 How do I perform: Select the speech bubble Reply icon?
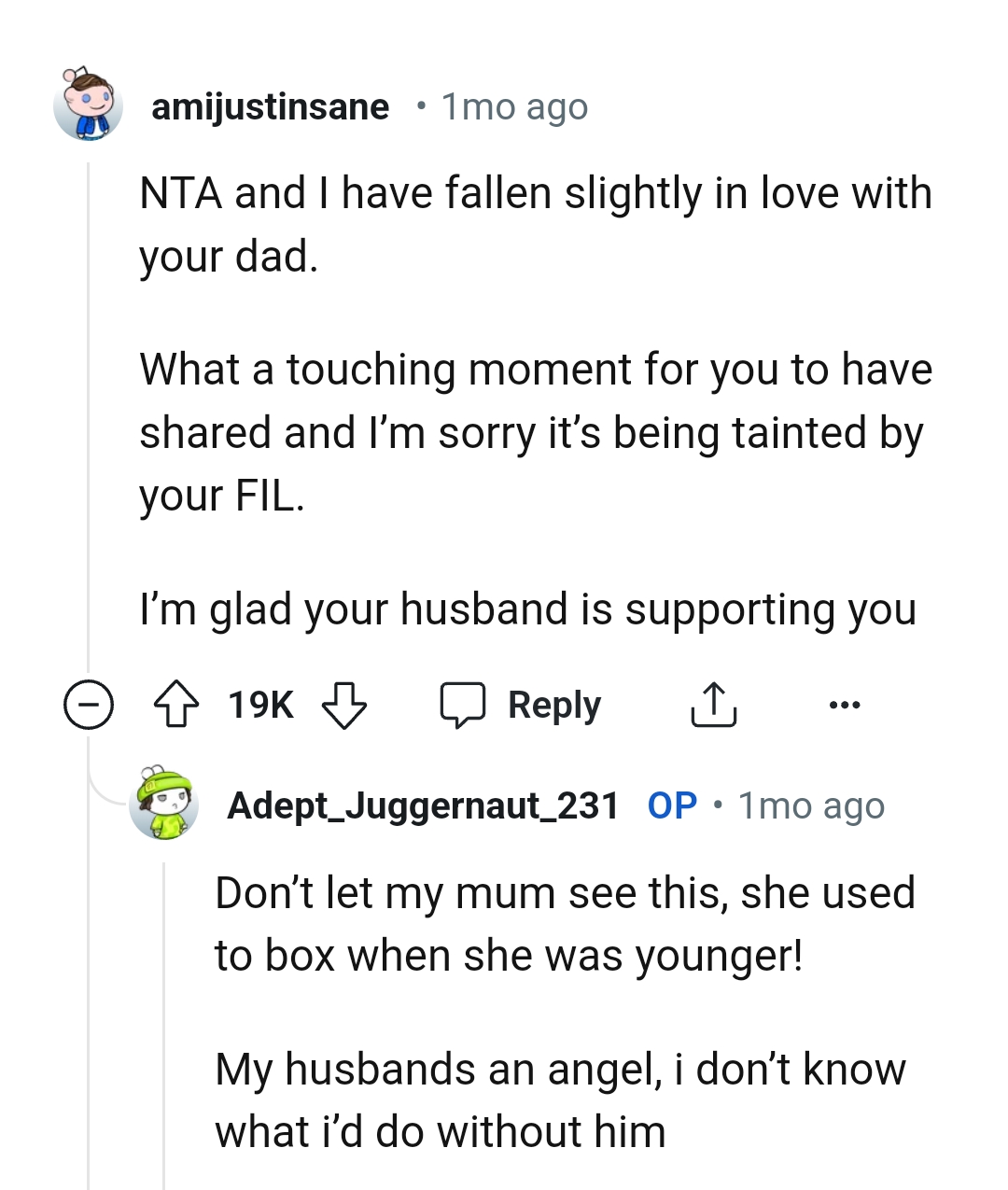coord(464,705)
